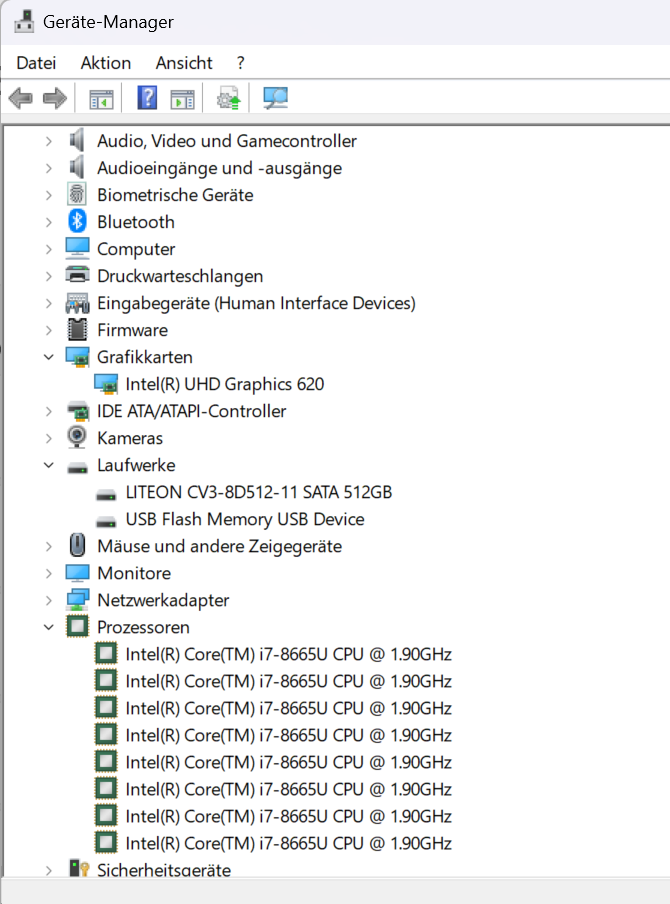The image size is (670, 904).
Task: Click the Monitore display icon
Action: 77,572
